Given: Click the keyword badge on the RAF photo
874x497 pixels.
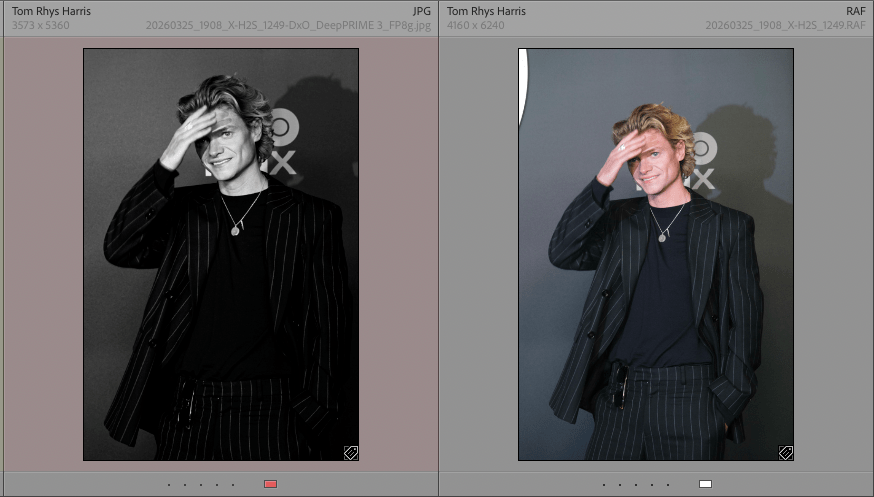Looking at the screenshot, I should coord(786,452).
